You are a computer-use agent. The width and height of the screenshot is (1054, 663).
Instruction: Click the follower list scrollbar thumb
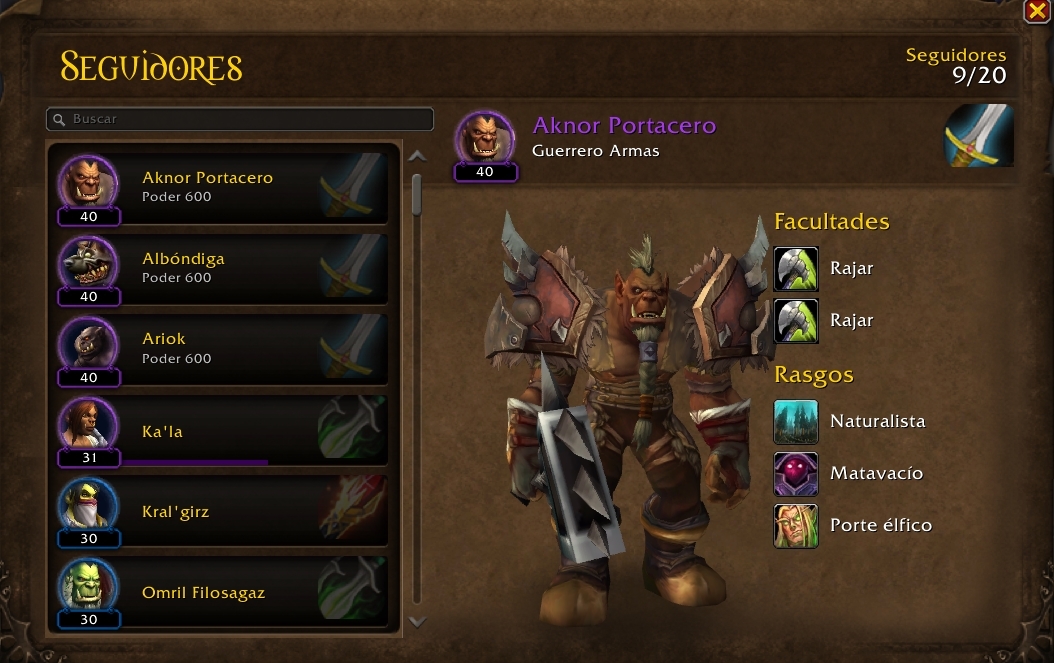[x=417, y=195]
